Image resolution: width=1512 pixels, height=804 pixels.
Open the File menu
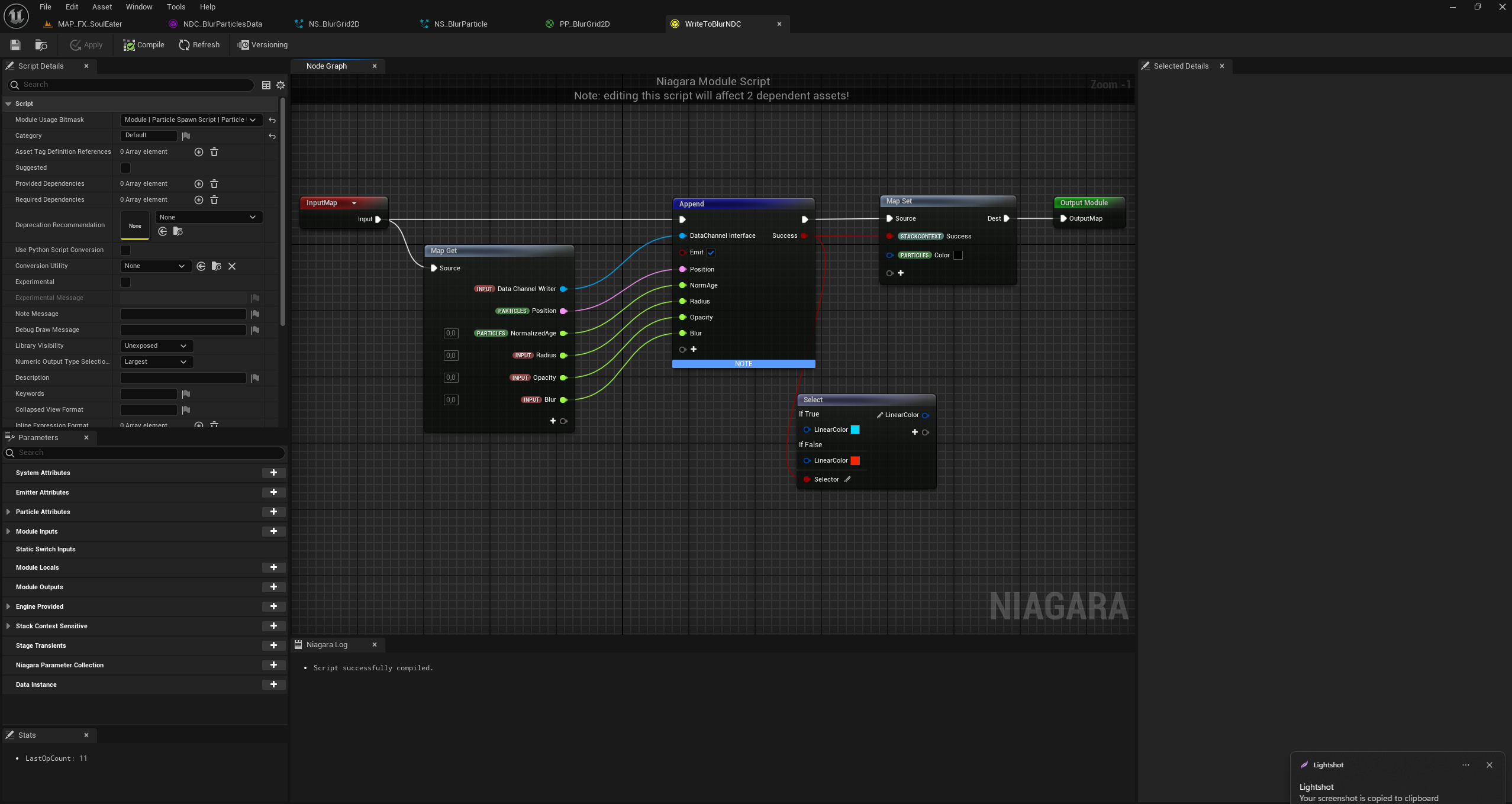(46, 7)
